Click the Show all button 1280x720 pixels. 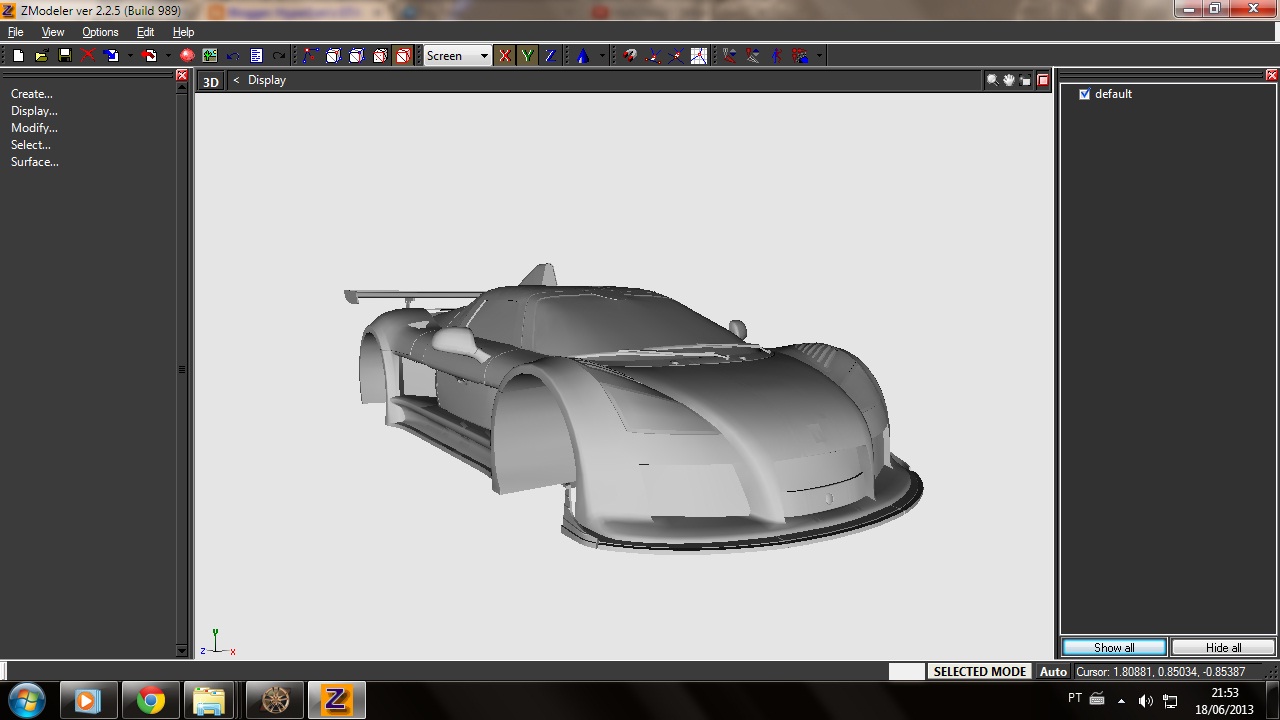click(x=1113, y=648)
